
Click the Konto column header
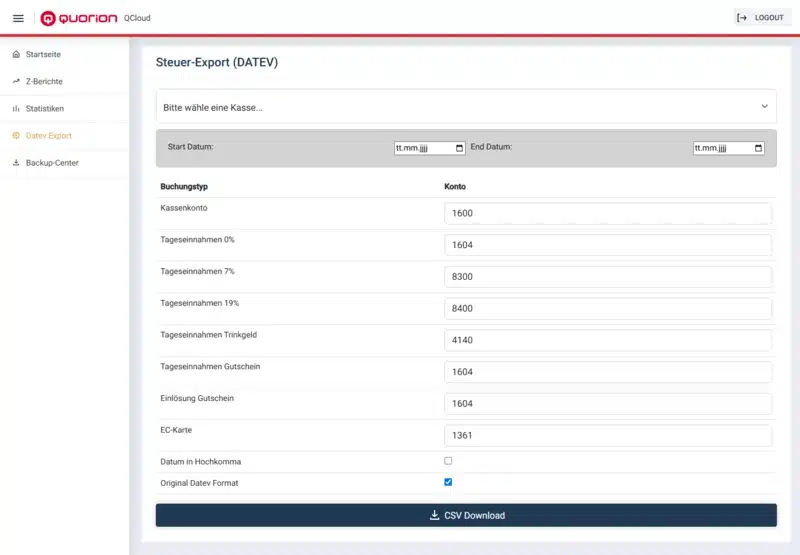coord(455,187)
